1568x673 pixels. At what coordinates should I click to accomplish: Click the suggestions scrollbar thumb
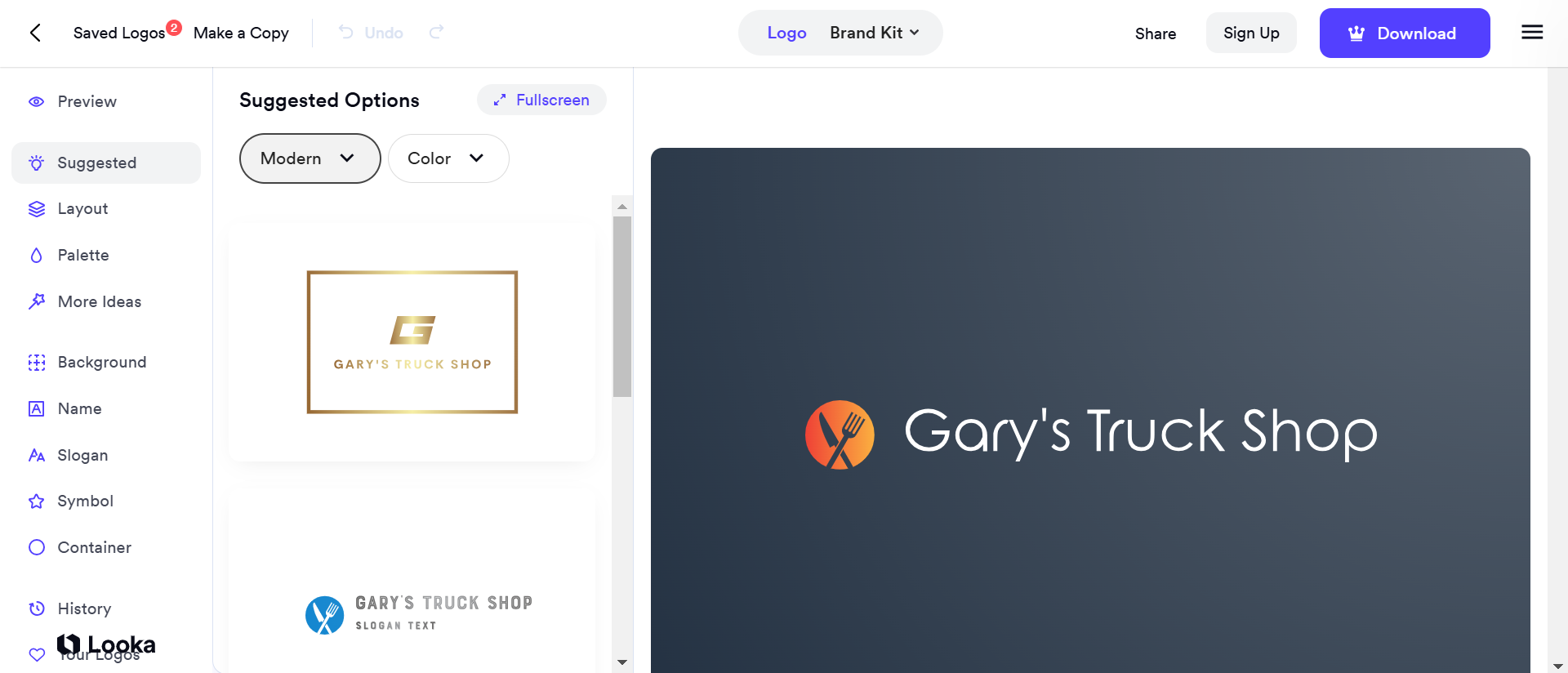coord(622,306)
